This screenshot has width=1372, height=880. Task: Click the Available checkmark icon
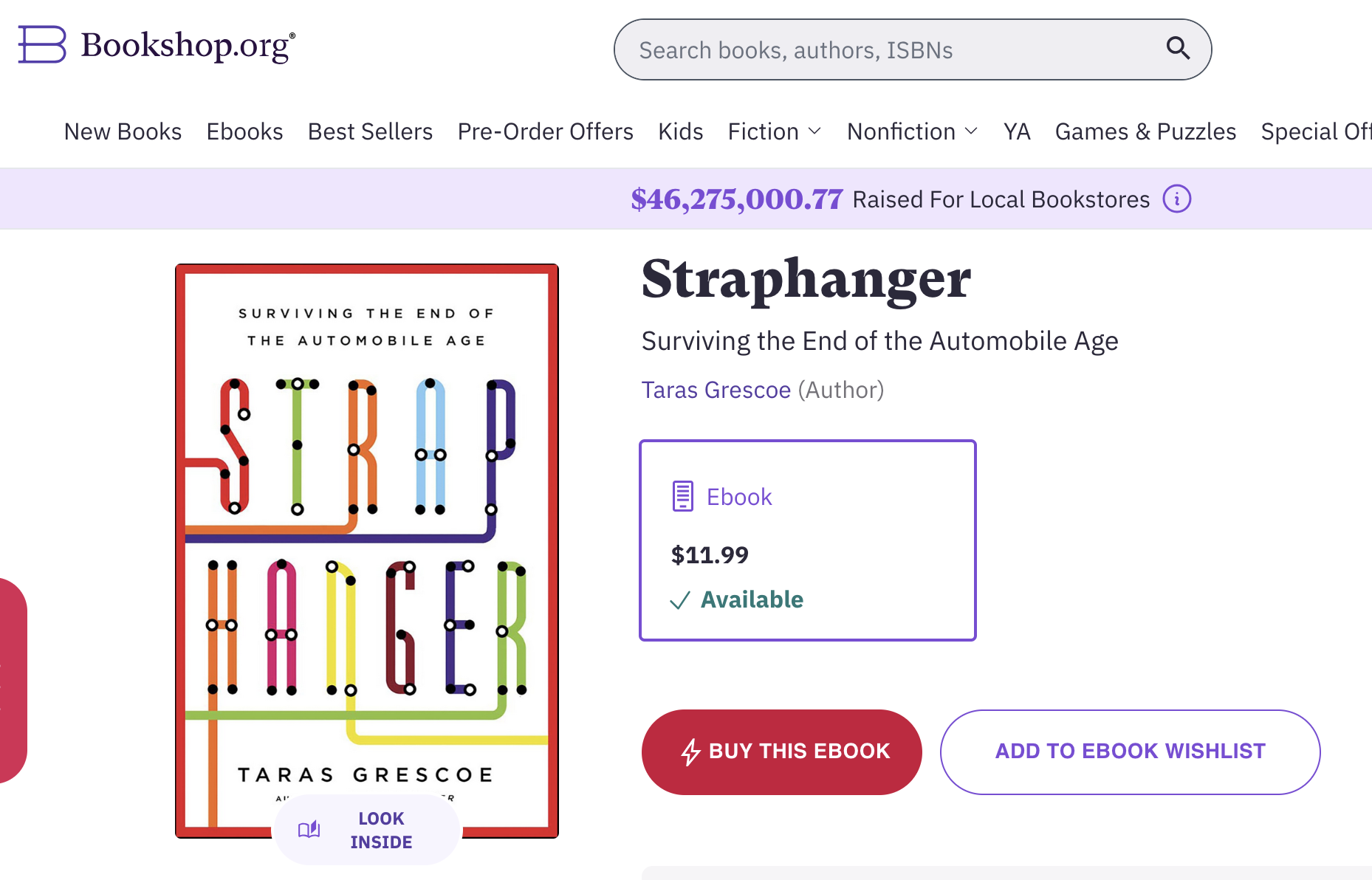click(x=679, y=600)
